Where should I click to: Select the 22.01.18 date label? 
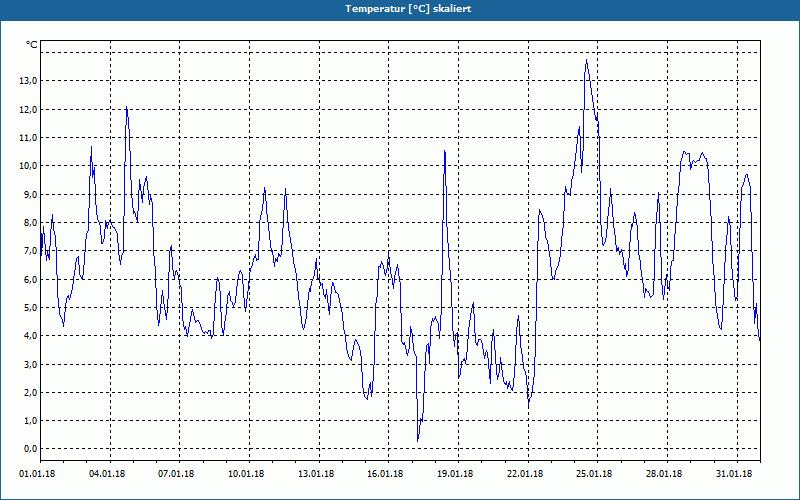tap(525, 473)
